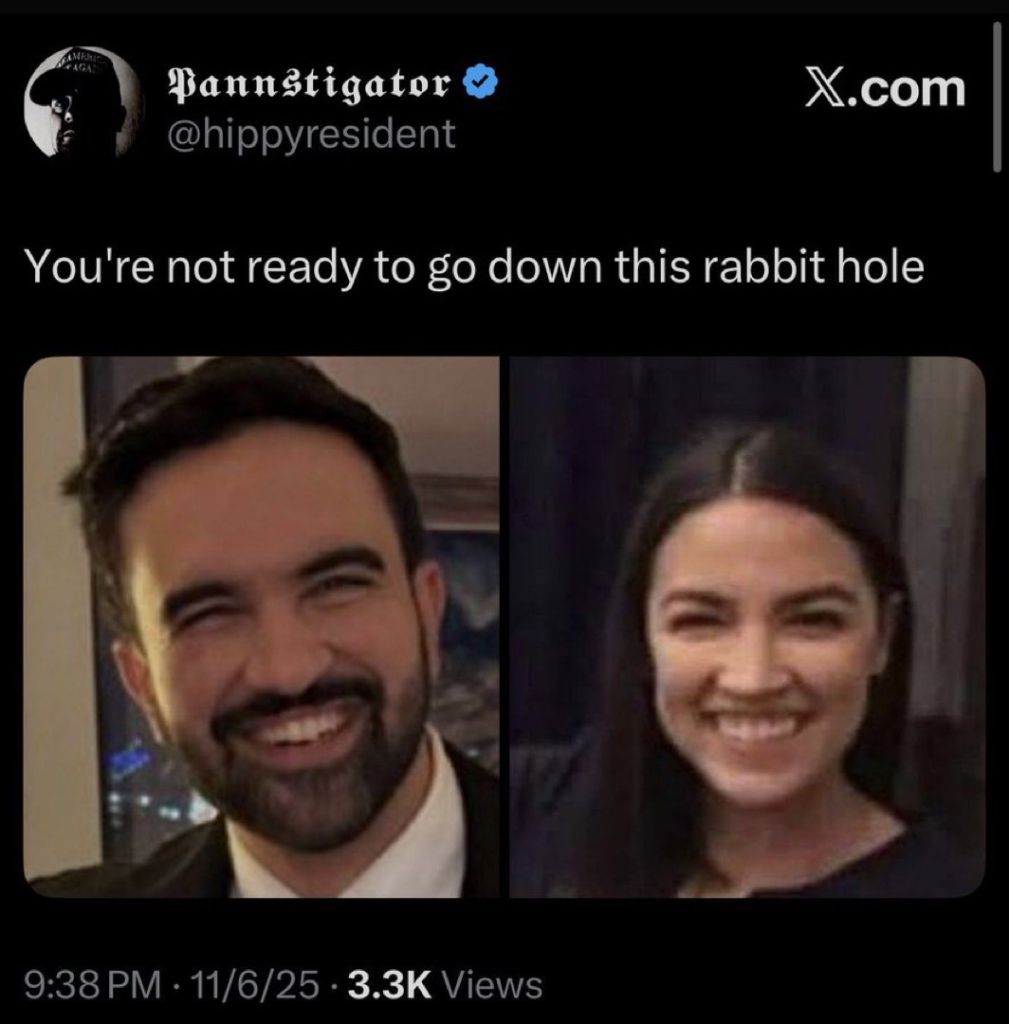Open the right photo of smiling woman

[x=747, y=627]
